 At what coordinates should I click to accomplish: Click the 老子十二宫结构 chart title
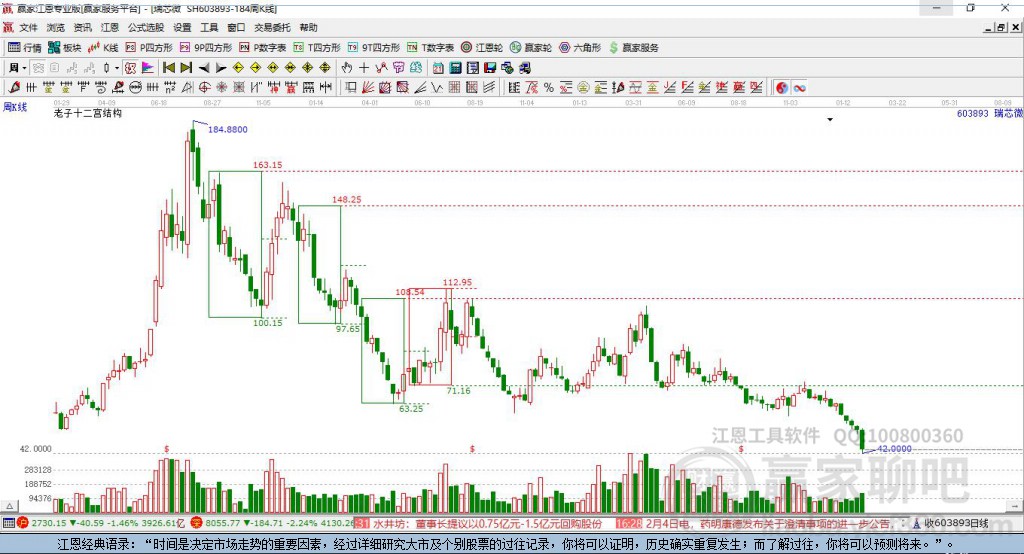click(88, 113)
